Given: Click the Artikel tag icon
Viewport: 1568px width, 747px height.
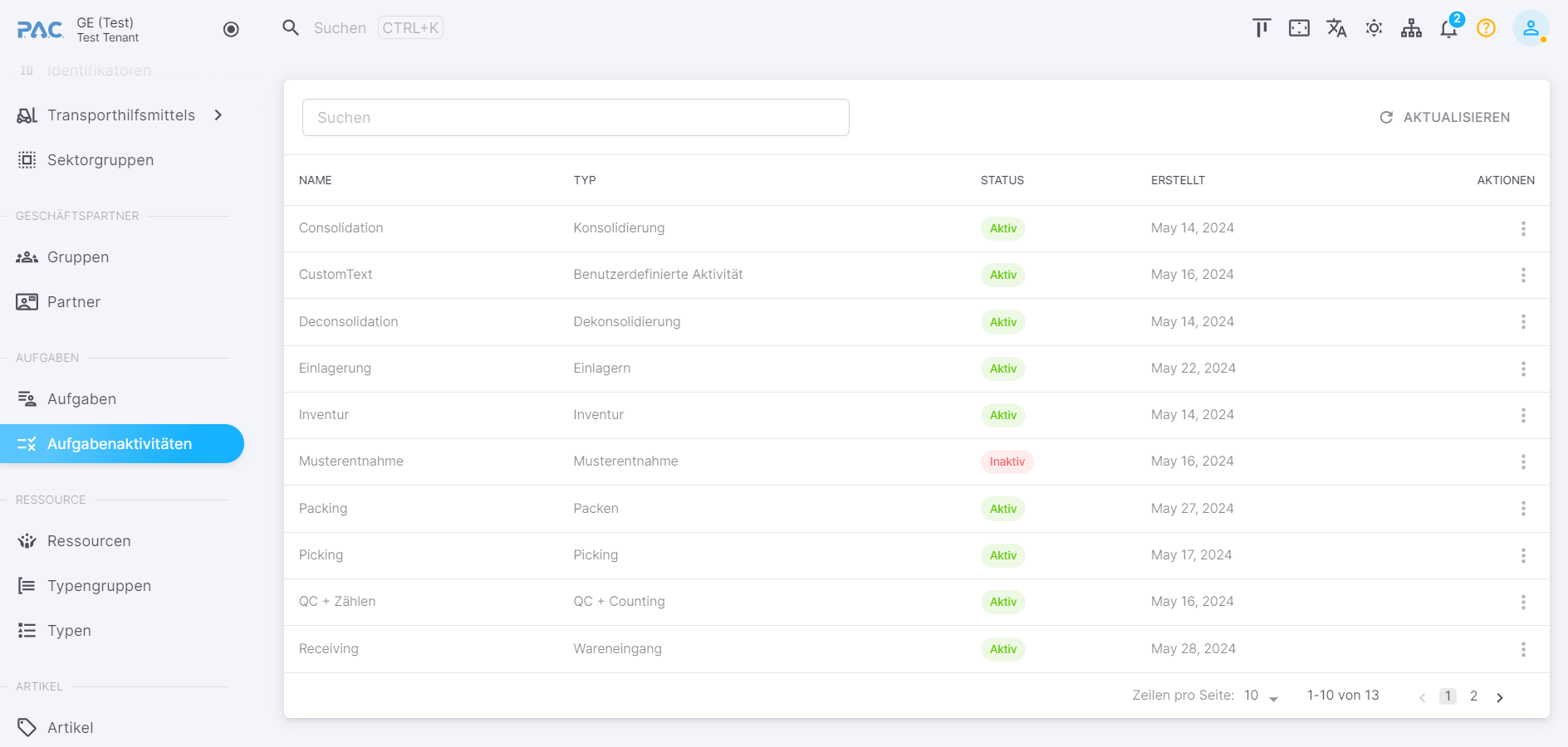Looking at the screenshot, I should click(27, 728).
